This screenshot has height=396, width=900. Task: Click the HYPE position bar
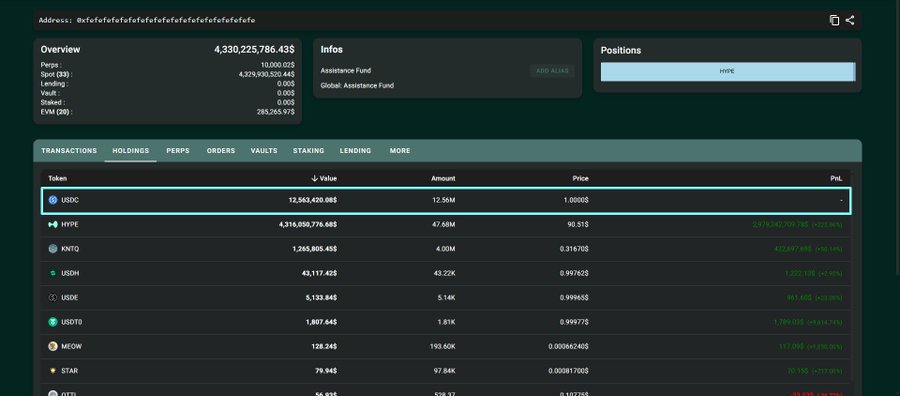coord(727,72)
